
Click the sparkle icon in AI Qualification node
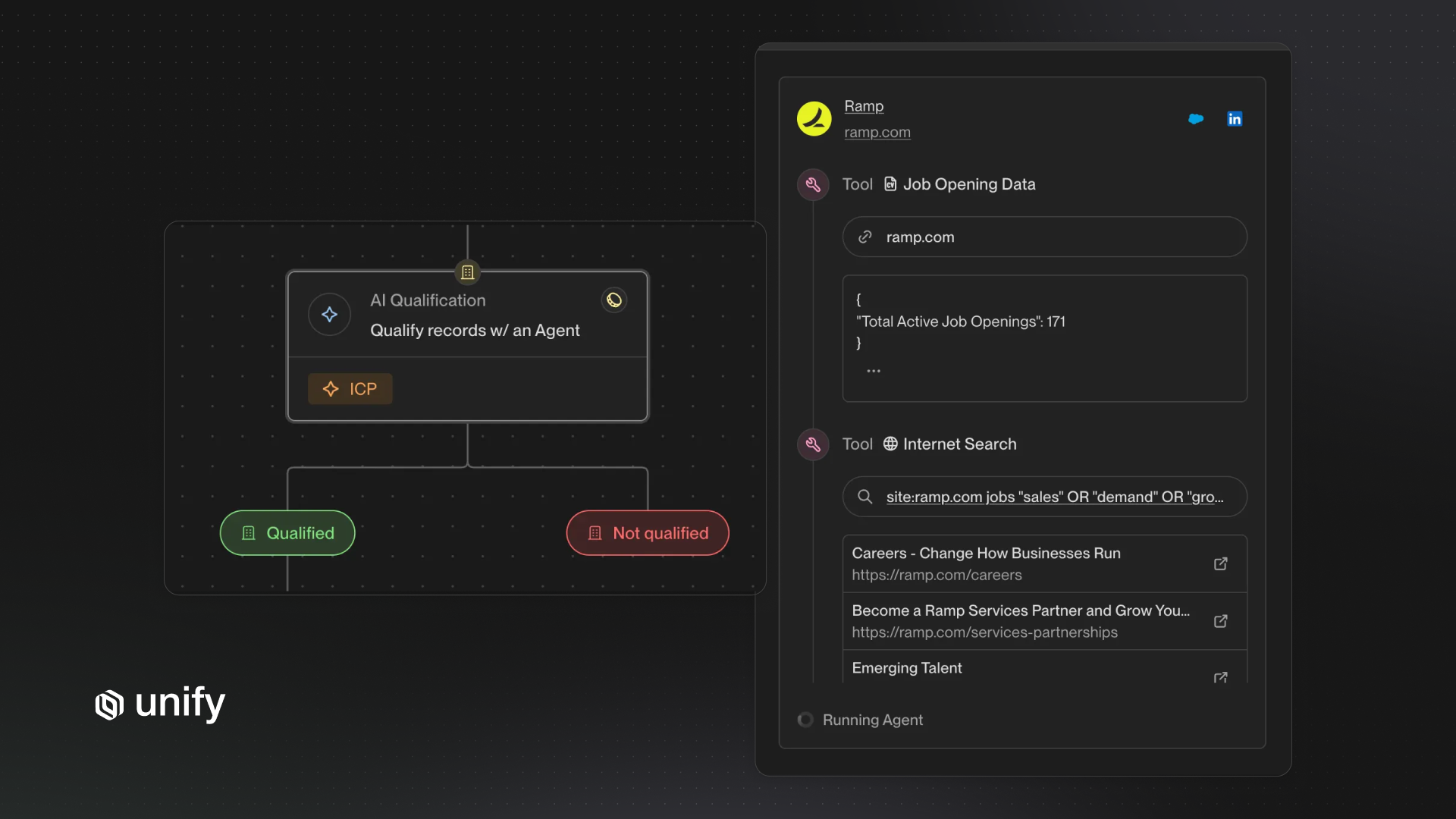tap(329, 315)
